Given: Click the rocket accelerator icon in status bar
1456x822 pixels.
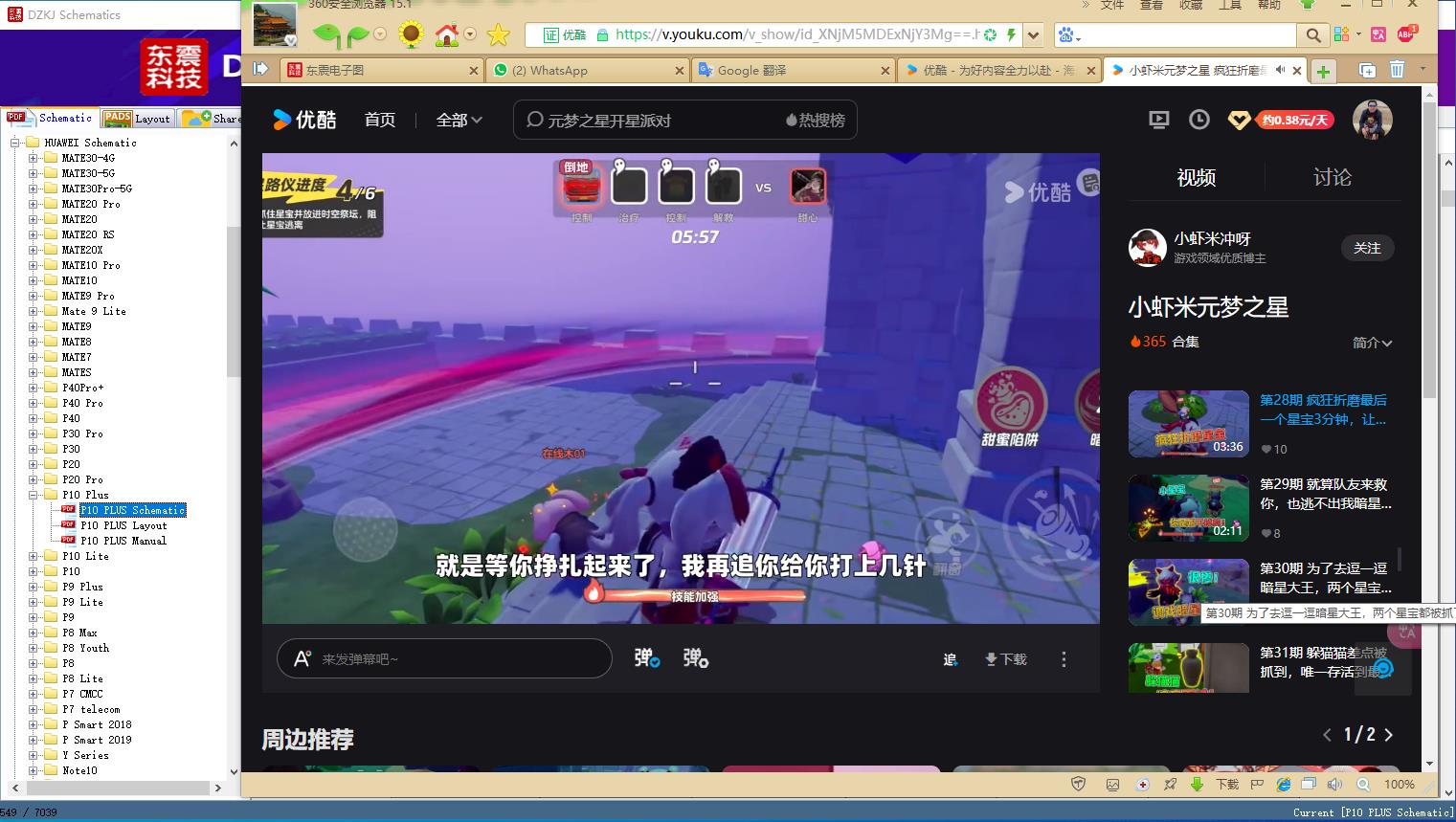Looking at the screenshot, I should (1170, 784).
